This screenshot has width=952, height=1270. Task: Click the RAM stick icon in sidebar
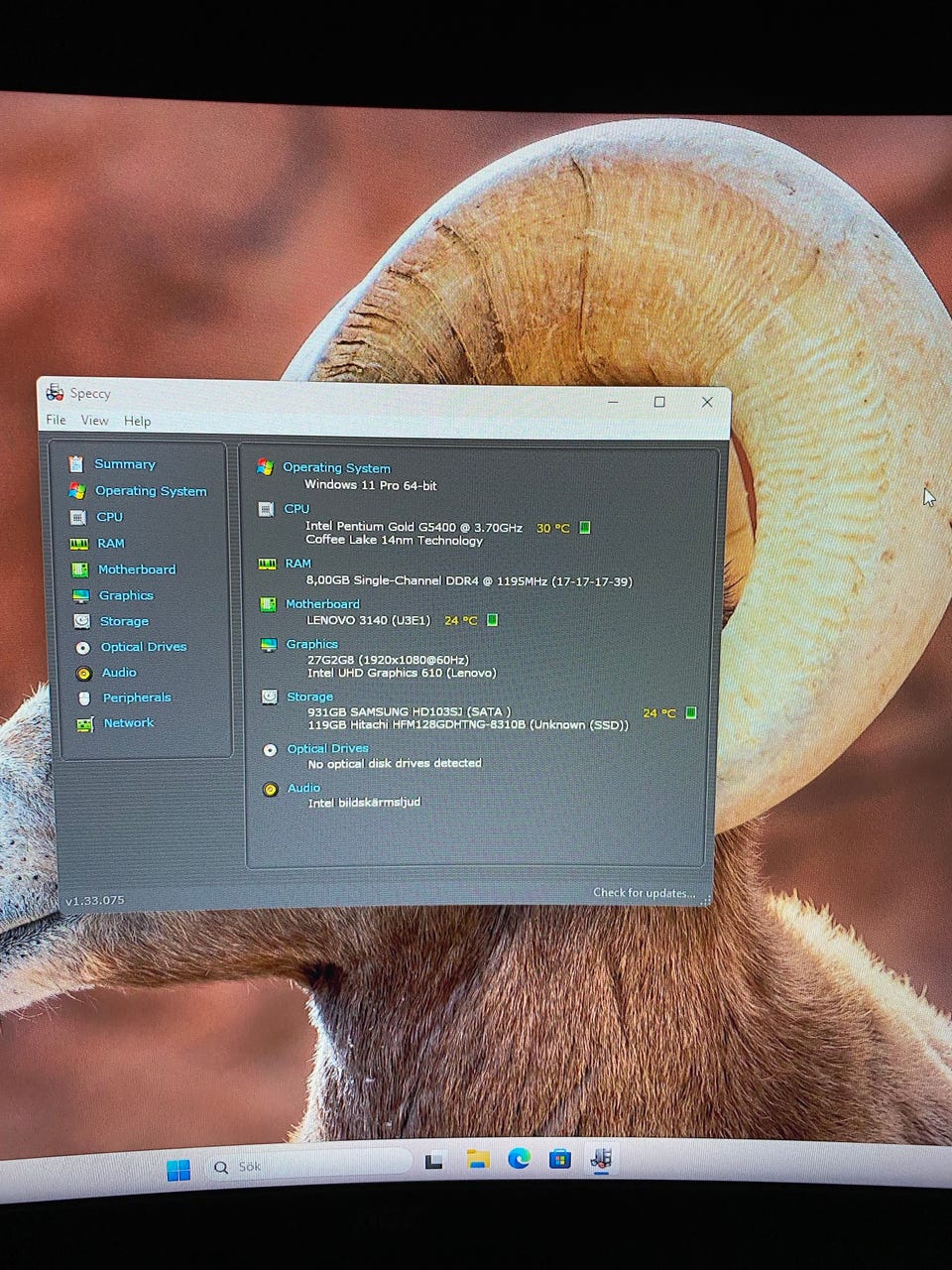(79, 544)
